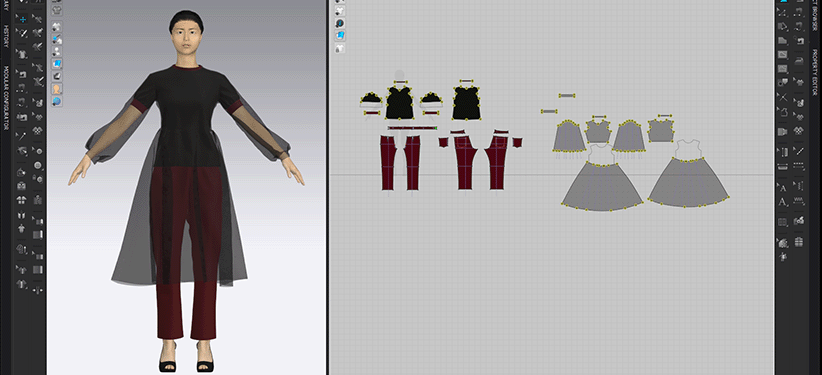
Task: Open the Property Editor side tab
Action: 815,73
